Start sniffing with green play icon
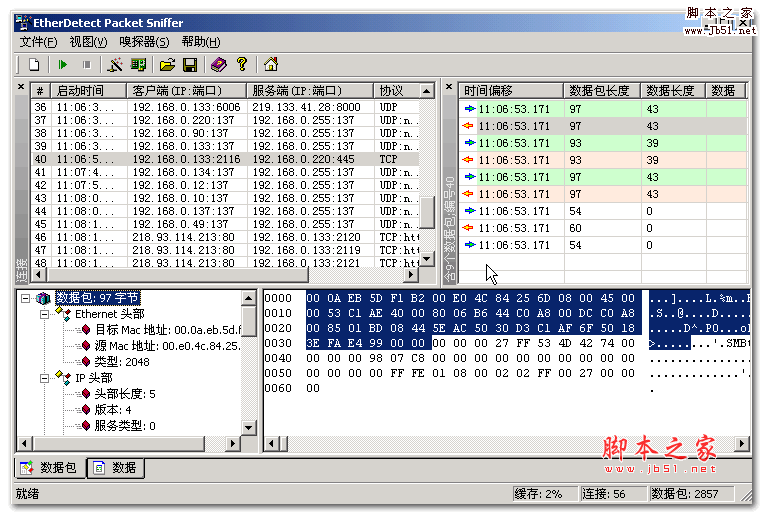 [x=63, y=65]
